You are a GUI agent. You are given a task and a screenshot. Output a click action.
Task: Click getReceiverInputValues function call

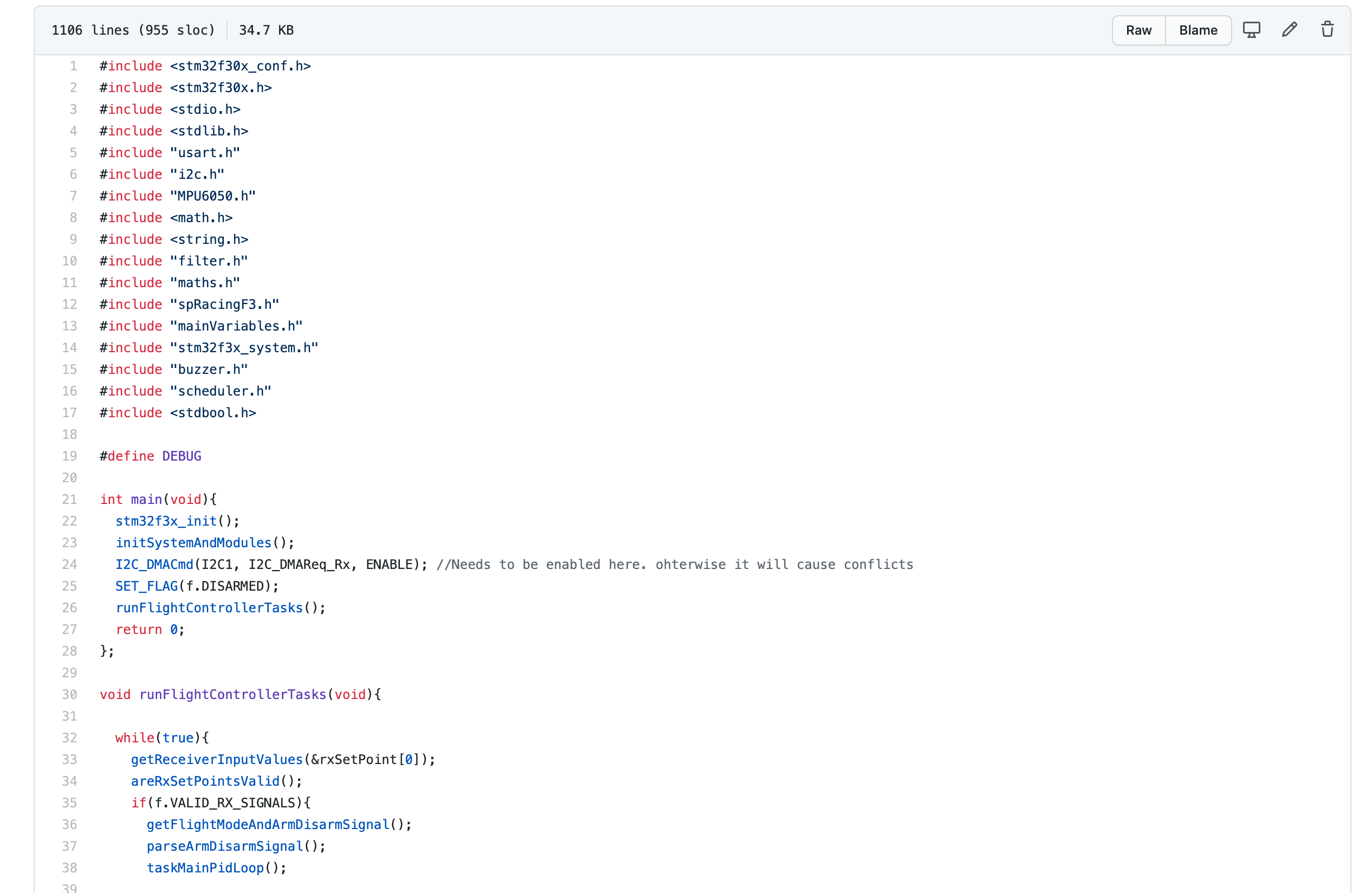216,759
